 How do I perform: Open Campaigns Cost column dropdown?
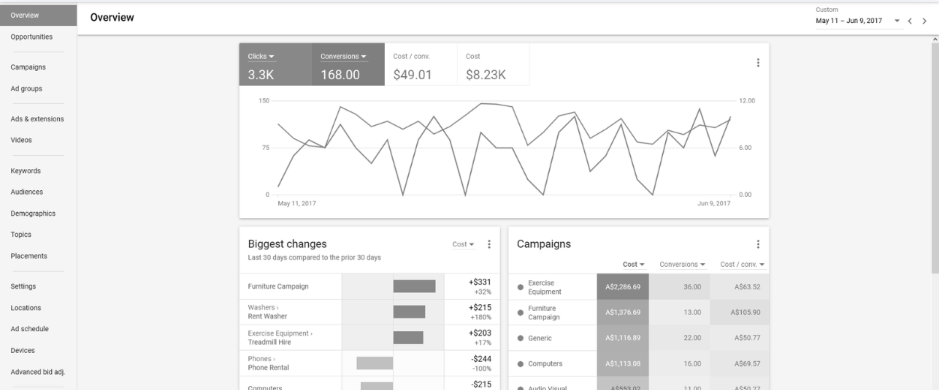tap(634, 264)
